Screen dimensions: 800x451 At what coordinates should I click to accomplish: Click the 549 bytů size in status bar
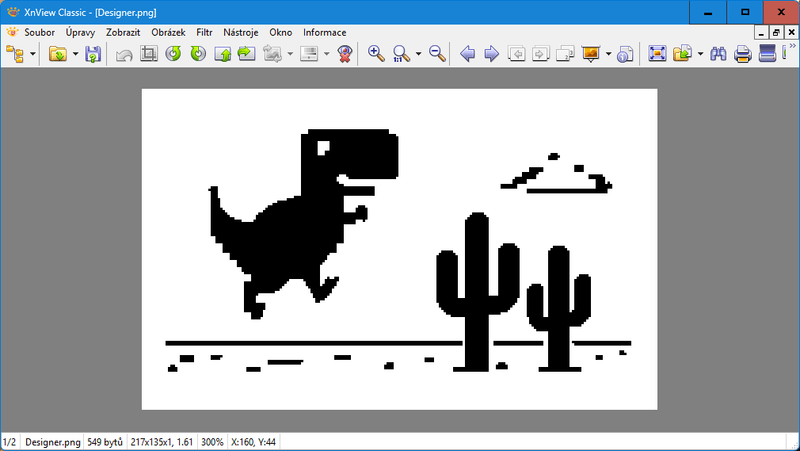pyautogui.click(x=105, y=442)
